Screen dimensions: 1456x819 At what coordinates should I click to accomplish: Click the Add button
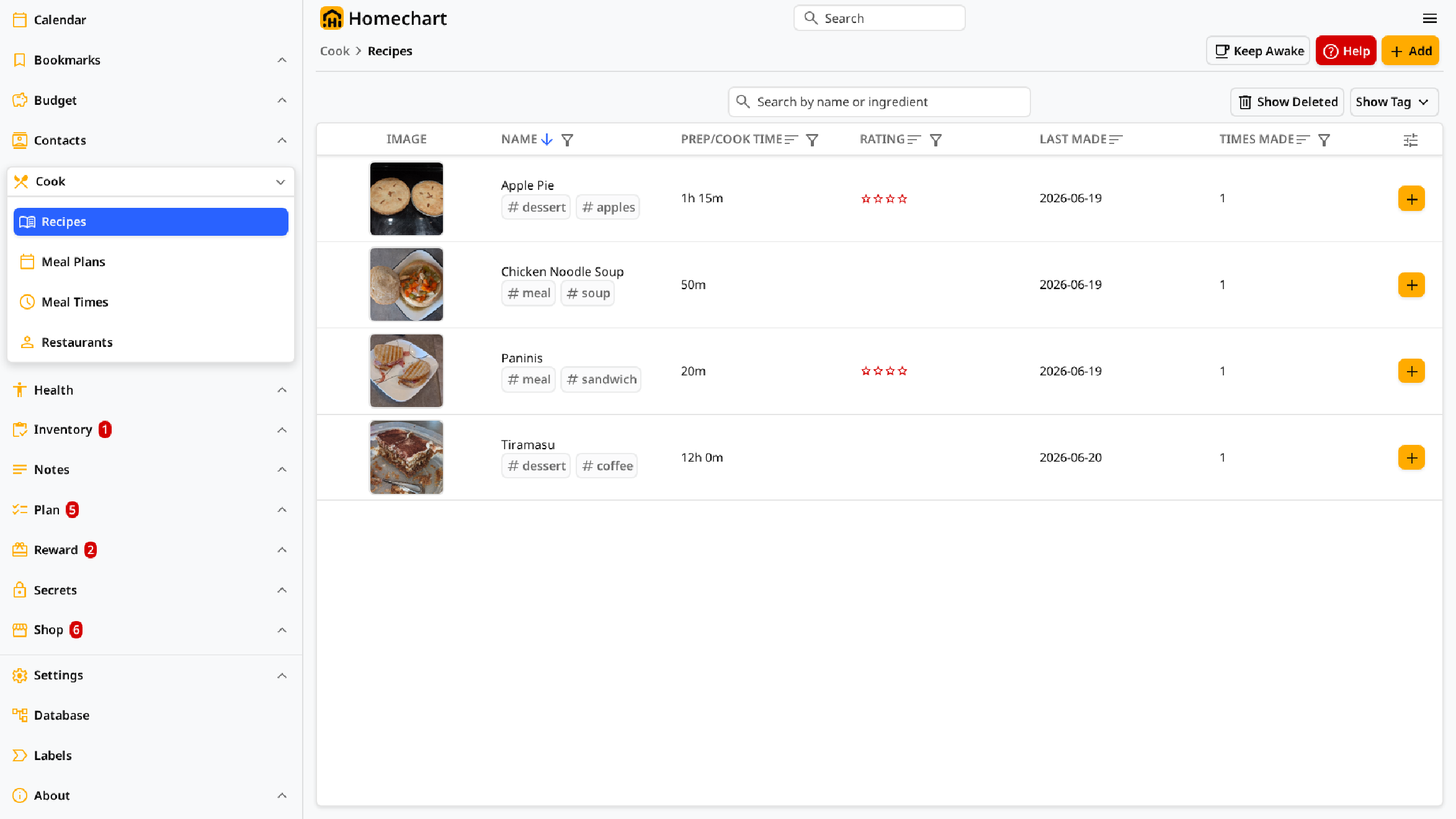(x=1410, y=51)
